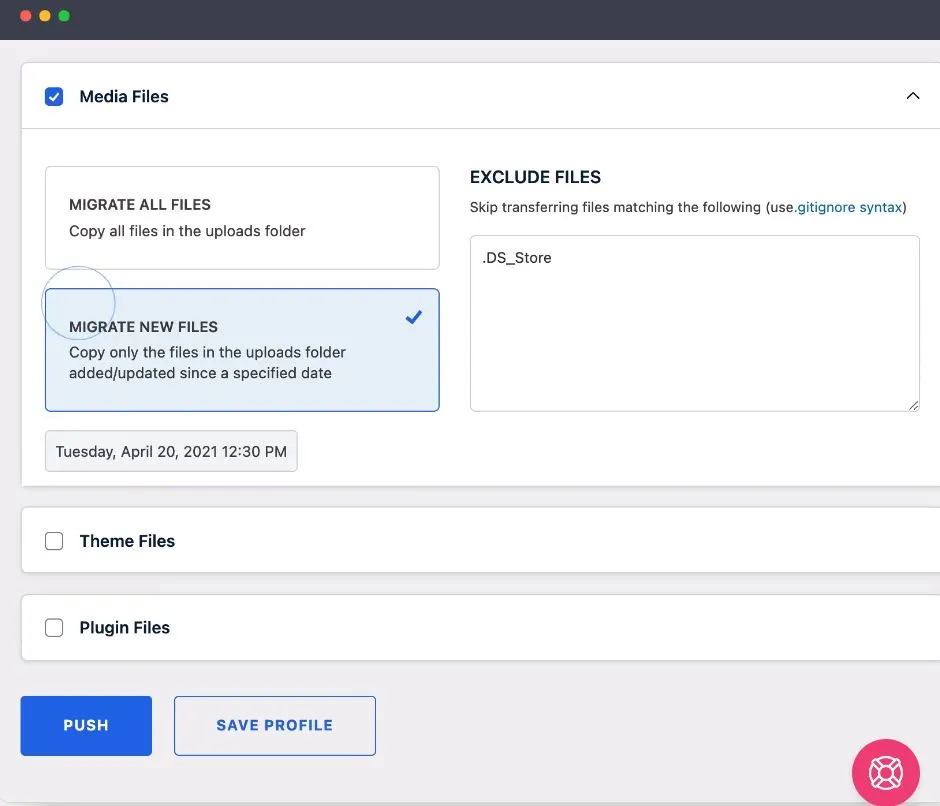Select the Migrate All Files option
This screenshot has height=806, width=940.
242,217
